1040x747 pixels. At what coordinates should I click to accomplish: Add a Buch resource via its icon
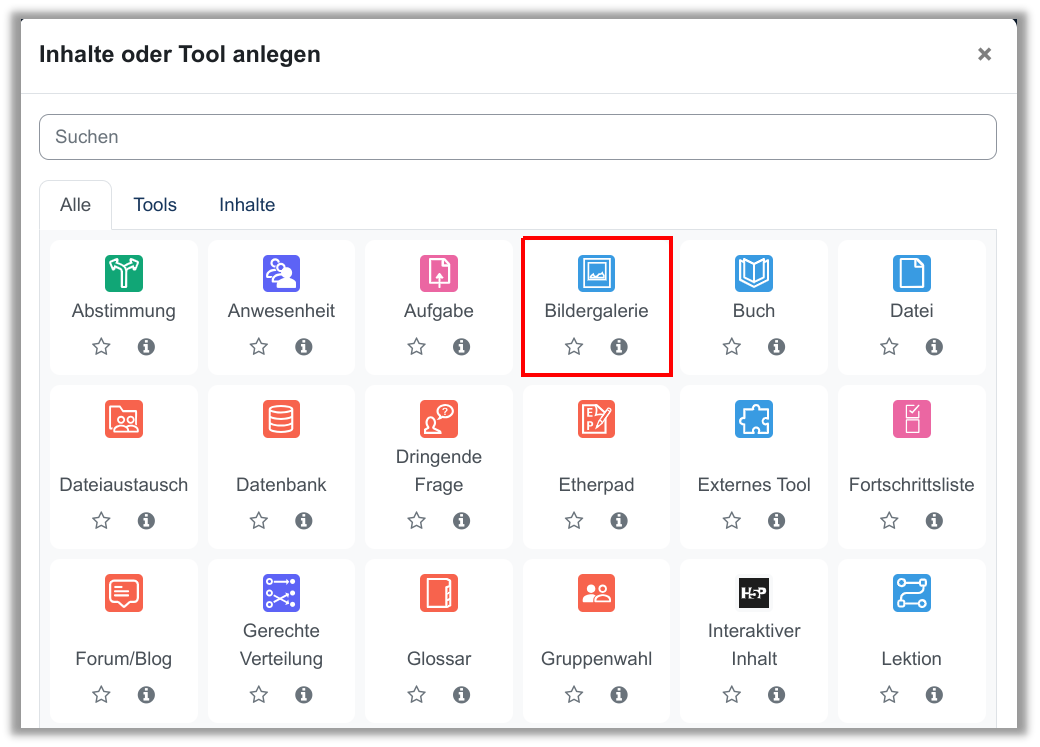point(754,273)
